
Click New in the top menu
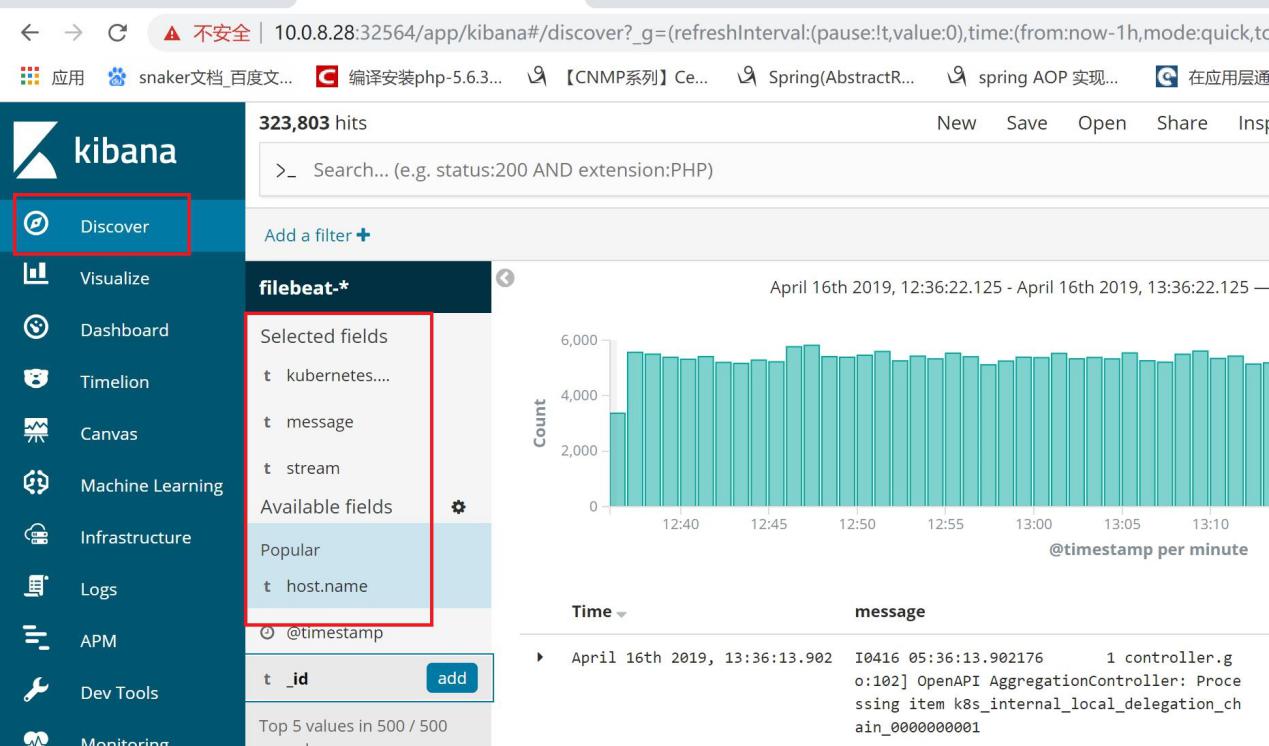coord(955,123)
